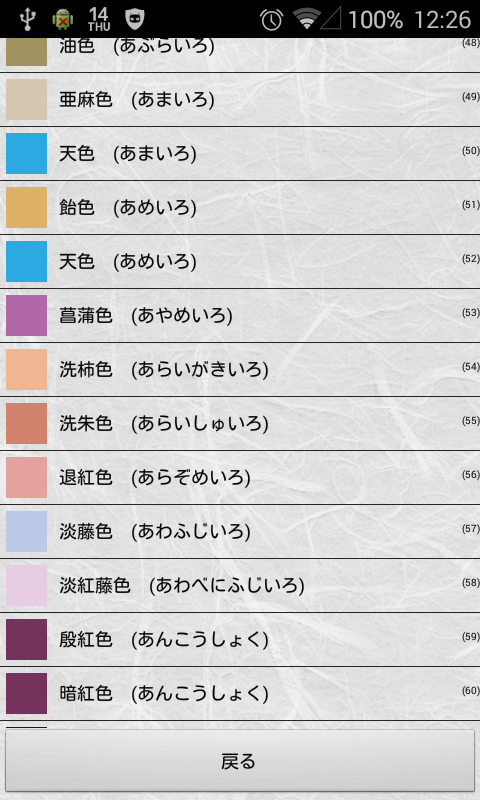This screenshot has height=800, width=480.
Task: Tap the Wi-Fi signal icon
Action: (307, 19)
